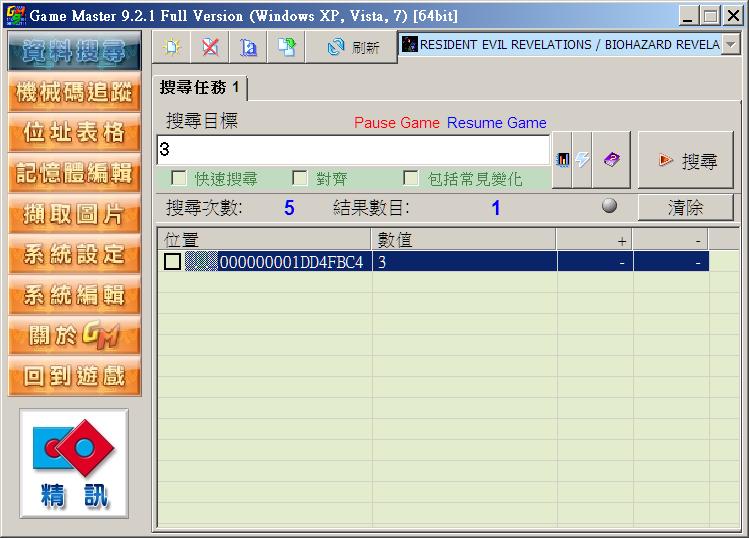Screen dimensions: 749x538
Task: Click the lightning bolt data type icon
Action: 582,160
